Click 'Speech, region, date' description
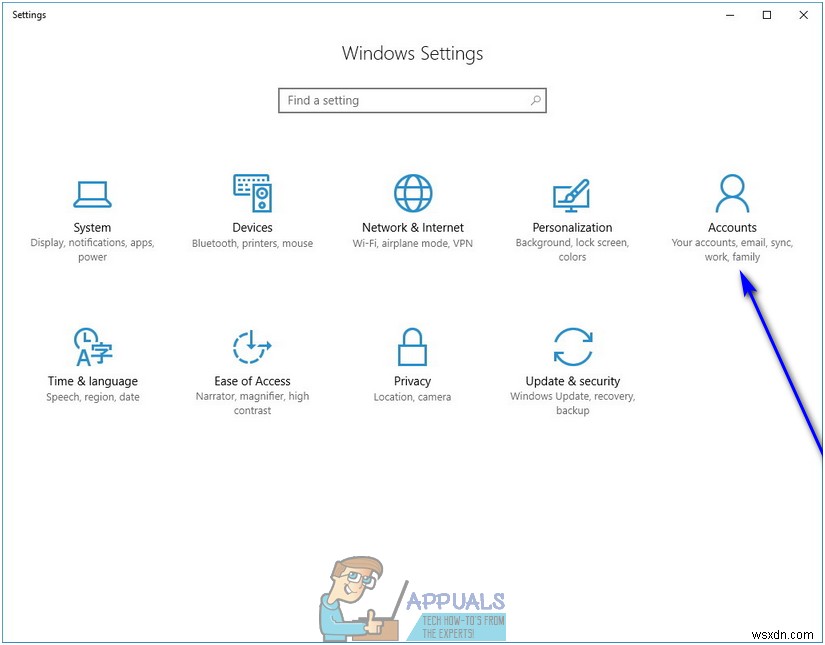 click(93, 397)
